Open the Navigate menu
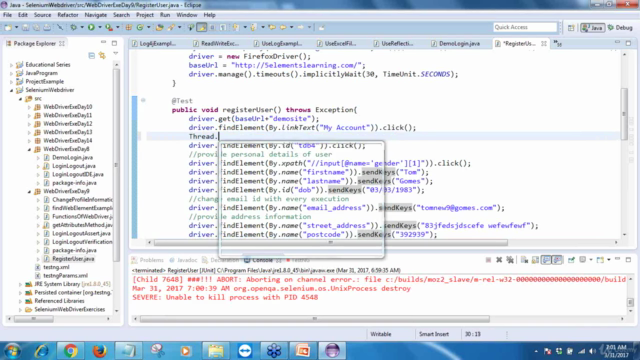The height and width of the screenshot is (360, 640). 96,15
